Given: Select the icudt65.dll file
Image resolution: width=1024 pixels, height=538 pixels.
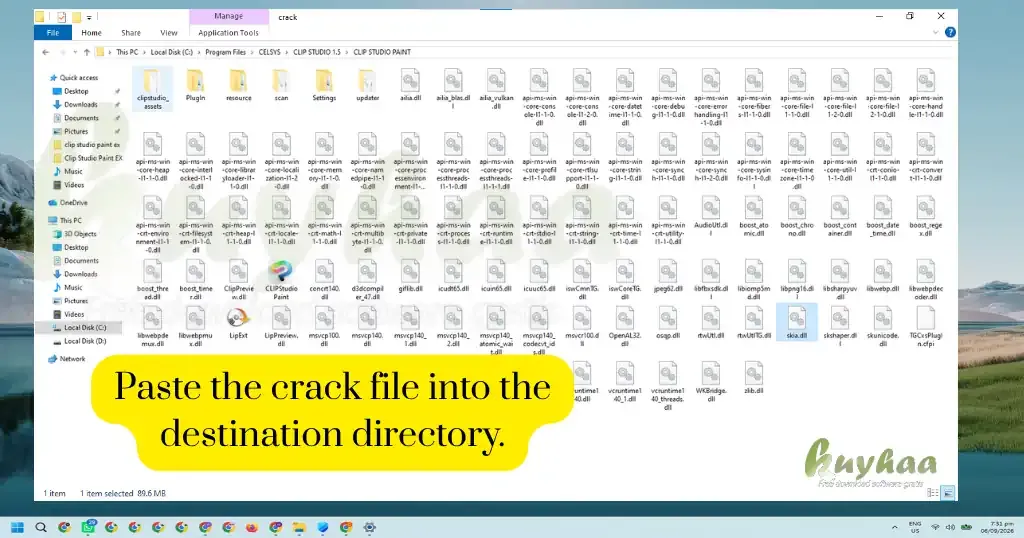Looking at the screenshot, I should tap(453, 276).
